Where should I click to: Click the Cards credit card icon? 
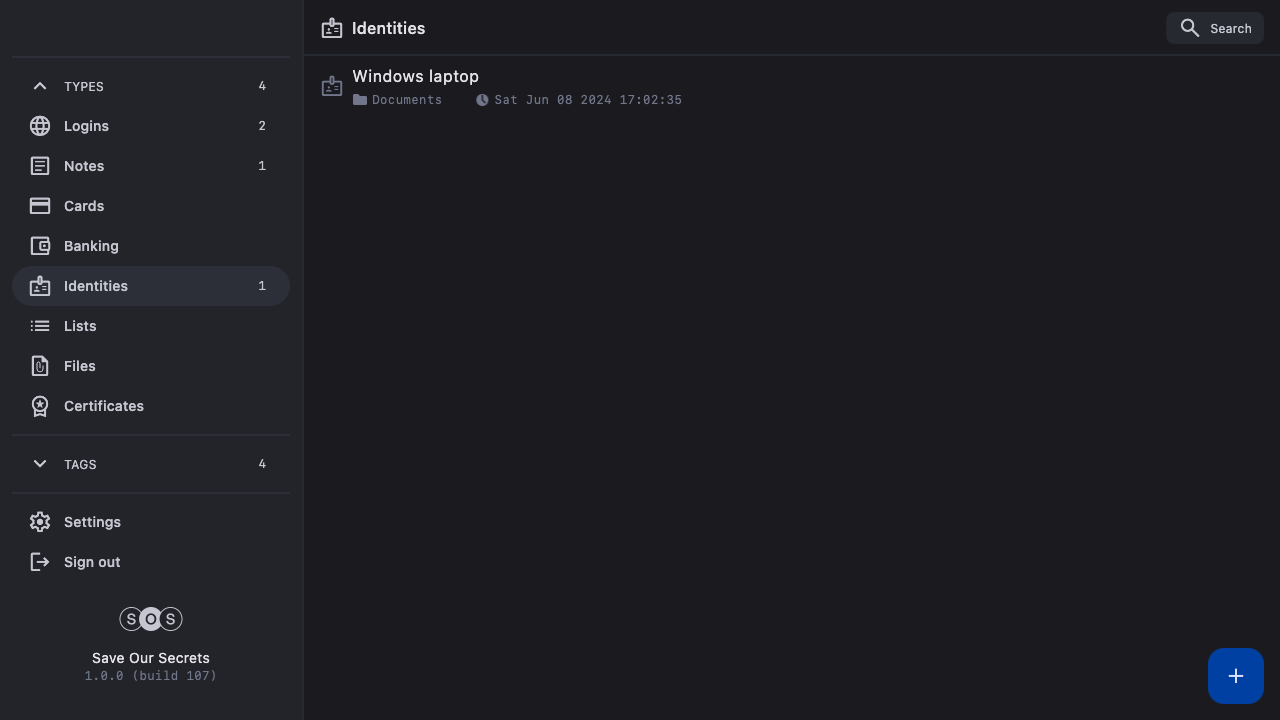40,206
